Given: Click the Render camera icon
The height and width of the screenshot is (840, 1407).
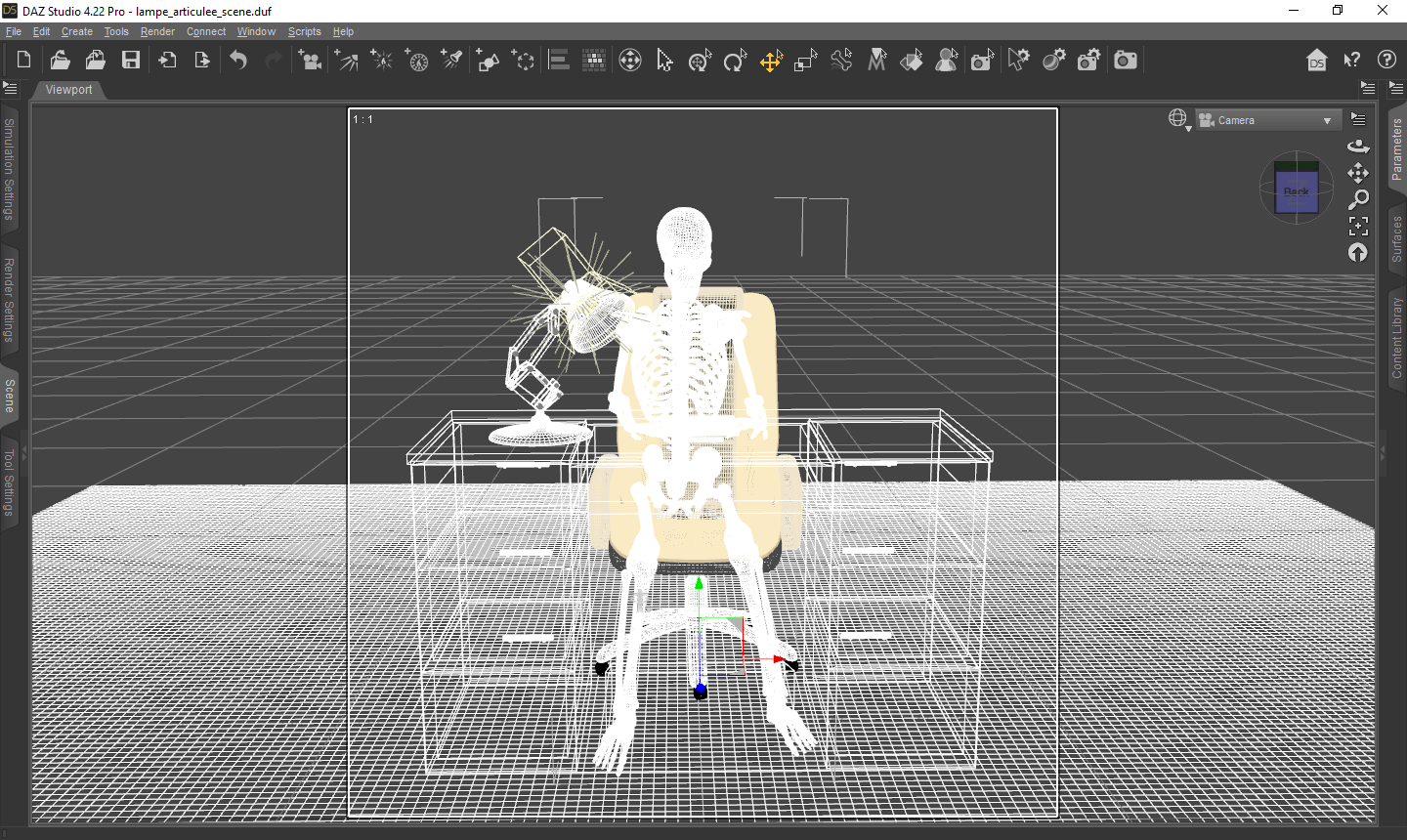Looking at the screenshot, I should 1126,61.
